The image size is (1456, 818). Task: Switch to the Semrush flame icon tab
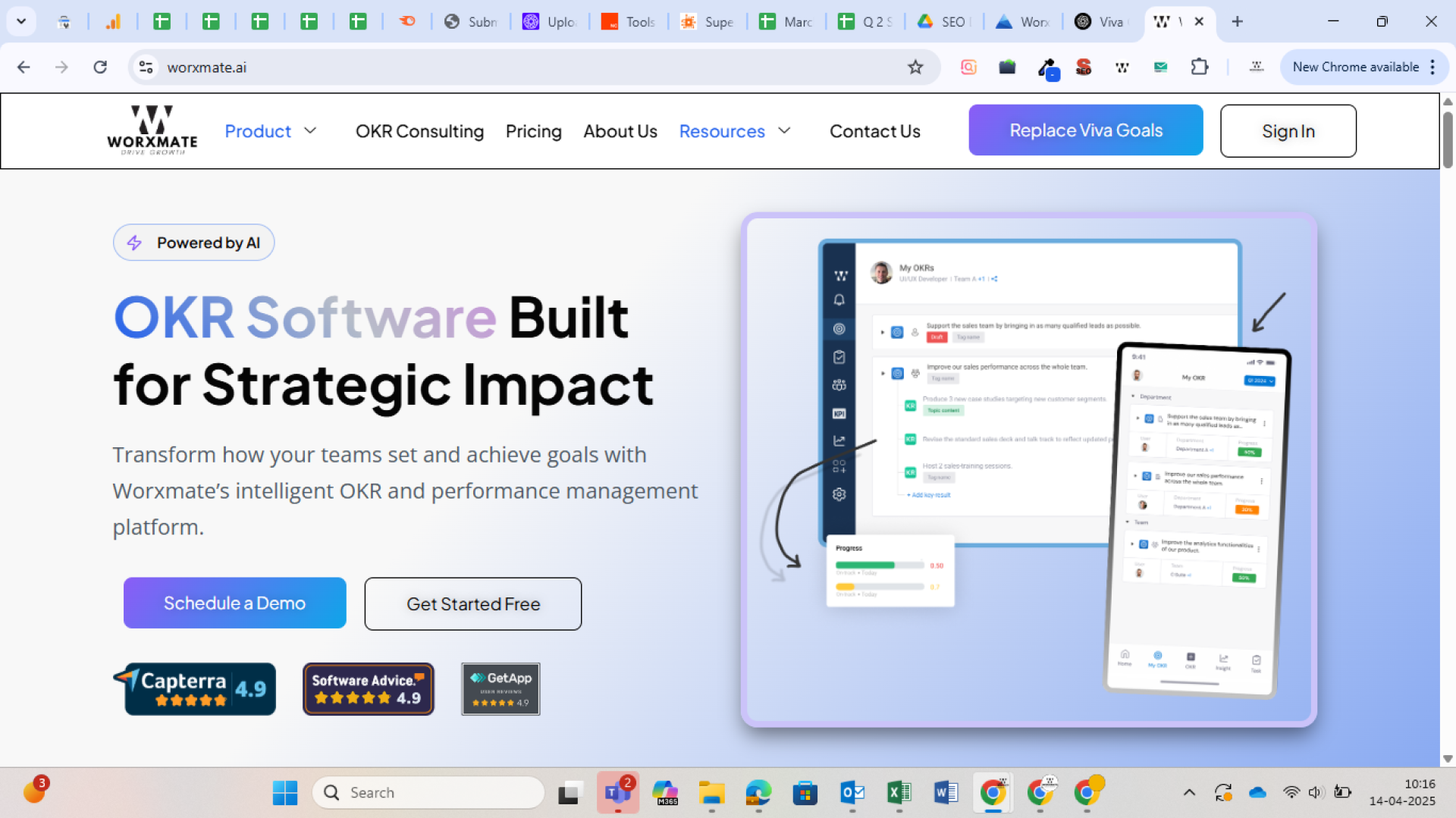coord(407,21)
